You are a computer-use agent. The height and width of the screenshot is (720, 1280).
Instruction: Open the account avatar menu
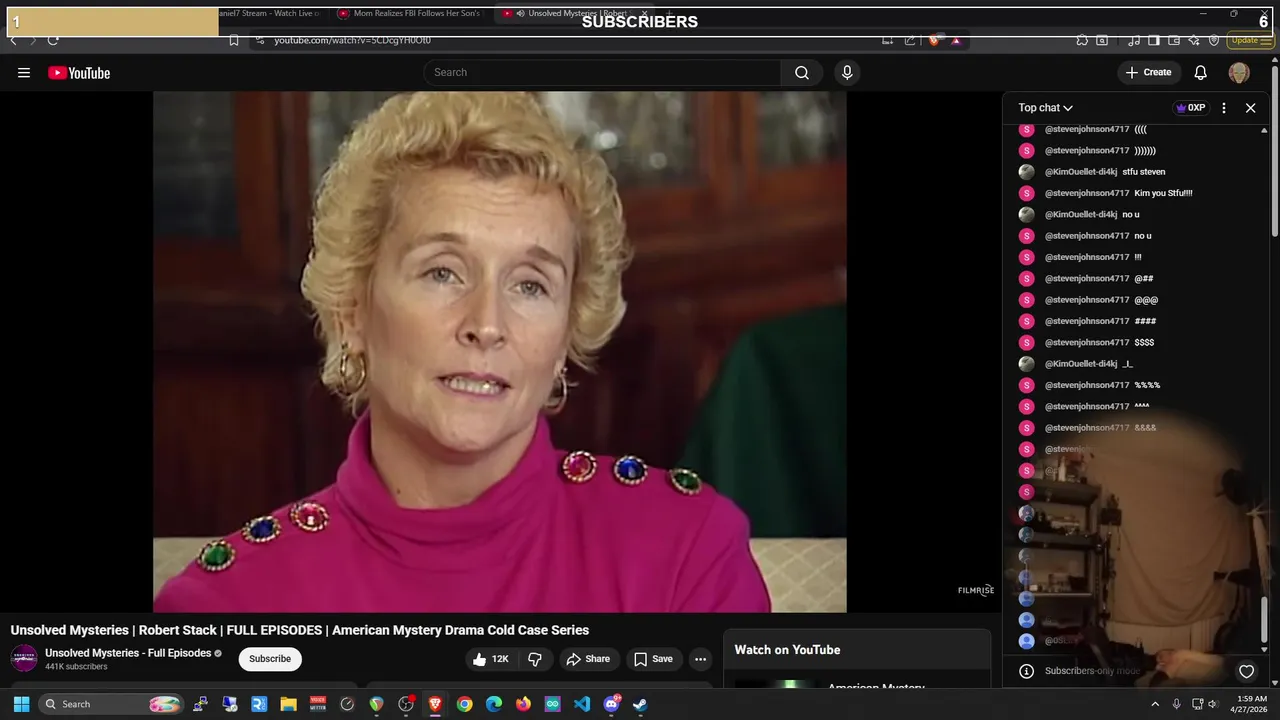pyautogui.click(x=1239, y=73)
